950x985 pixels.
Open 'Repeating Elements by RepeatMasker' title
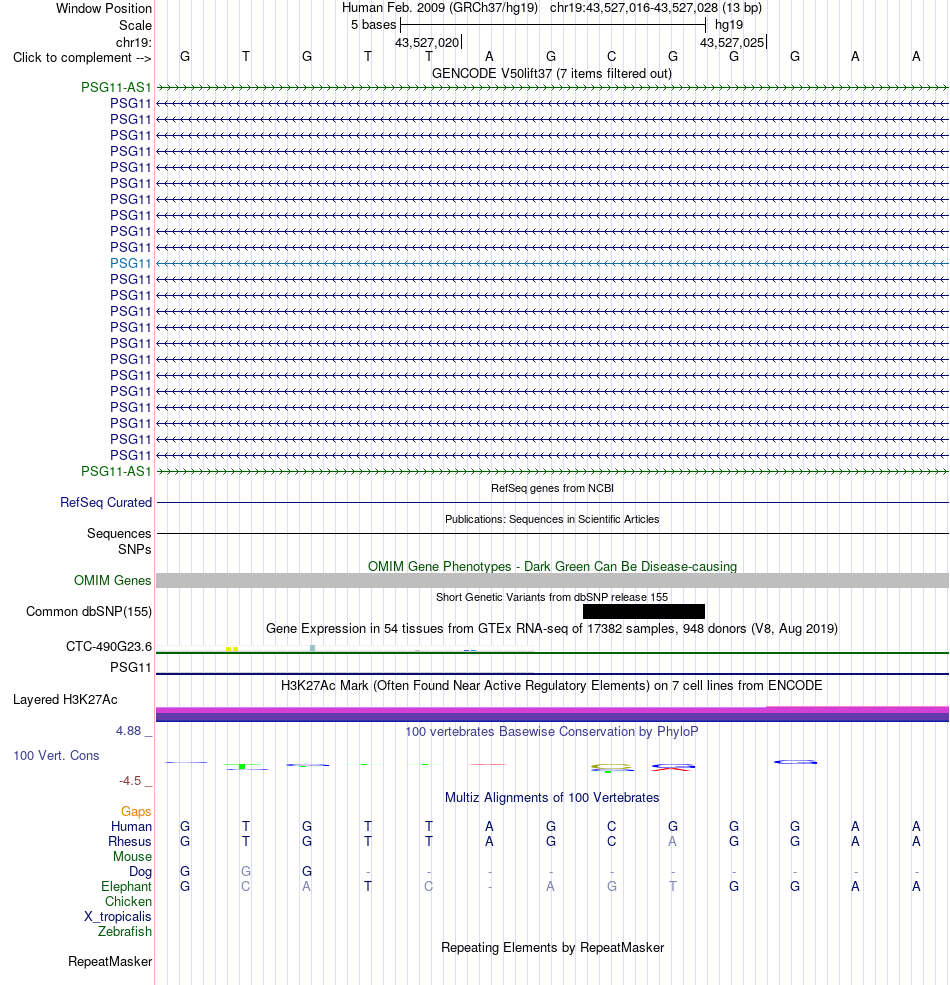coord(552,947)
